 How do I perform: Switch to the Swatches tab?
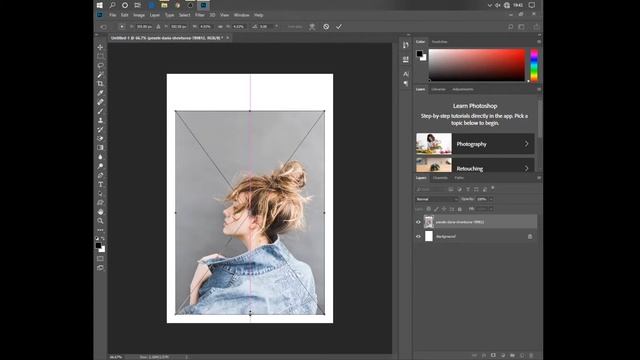coord(440,42)
